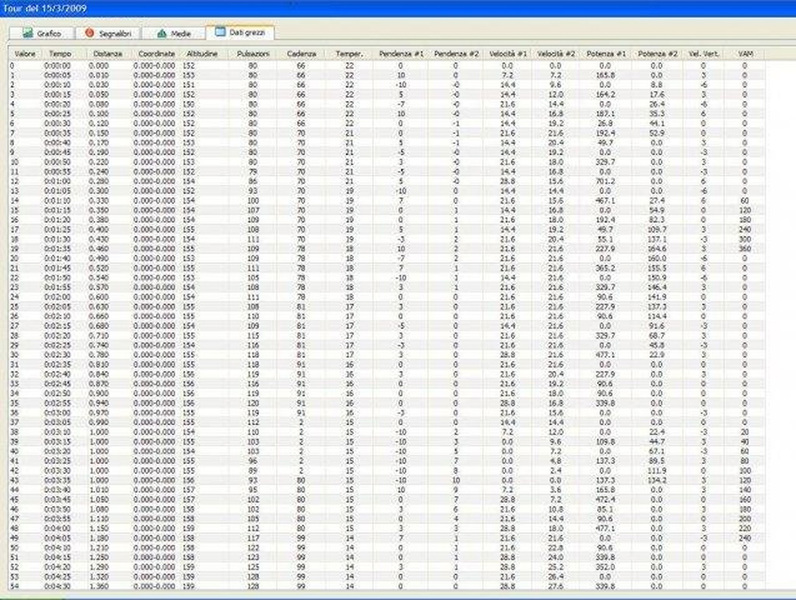Screen dimensions: 796x600
Task: Click the Potenza #1 value 187.1
Action: point(606,114)
